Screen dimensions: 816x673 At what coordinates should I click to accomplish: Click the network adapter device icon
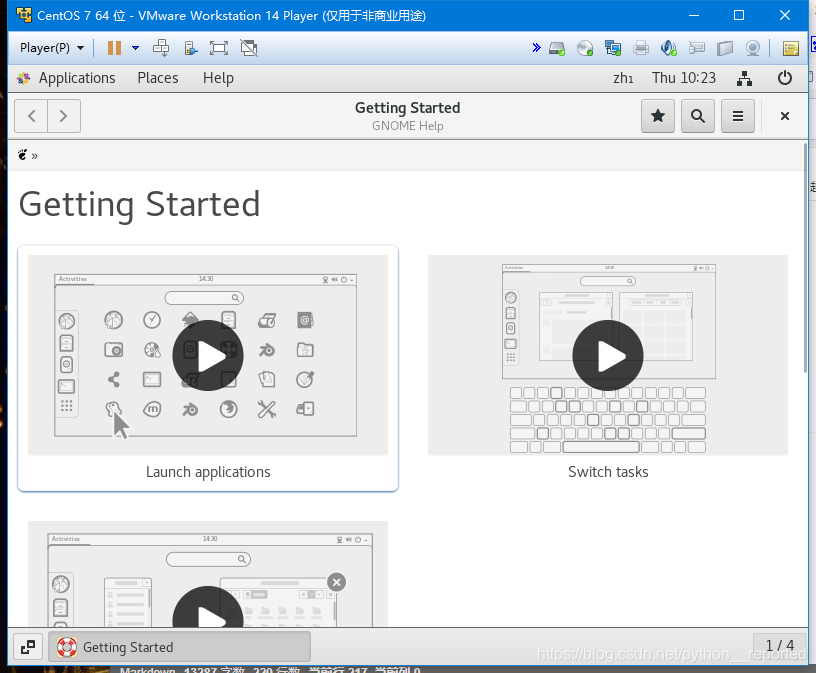[x=613, y=48]
